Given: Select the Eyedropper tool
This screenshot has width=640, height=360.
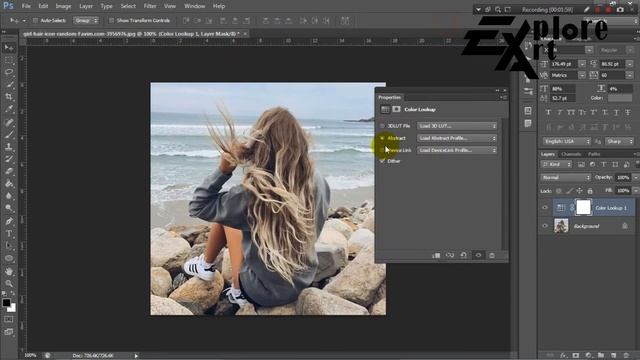Looking at the screenshot, I should pos(9,109).
